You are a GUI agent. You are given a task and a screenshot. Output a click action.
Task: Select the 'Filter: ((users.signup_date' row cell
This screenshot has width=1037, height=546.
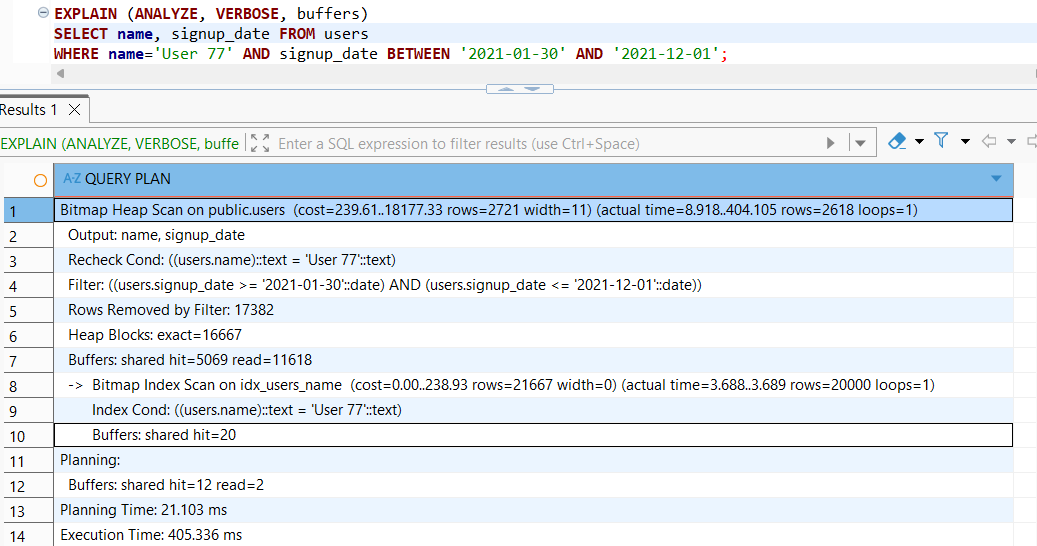coord(533,286)
